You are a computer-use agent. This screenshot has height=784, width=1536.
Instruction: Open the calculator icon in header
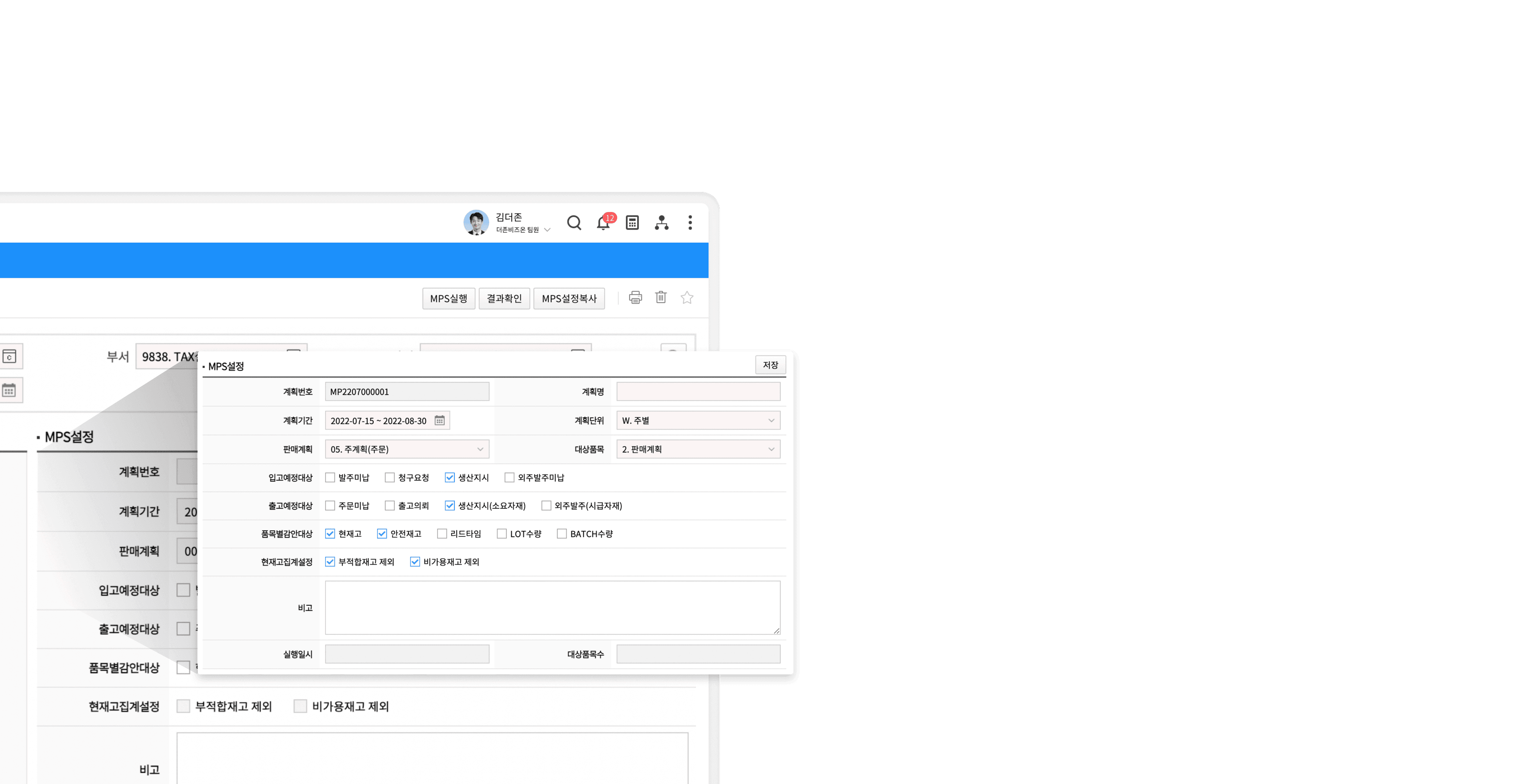coord(632,222)
